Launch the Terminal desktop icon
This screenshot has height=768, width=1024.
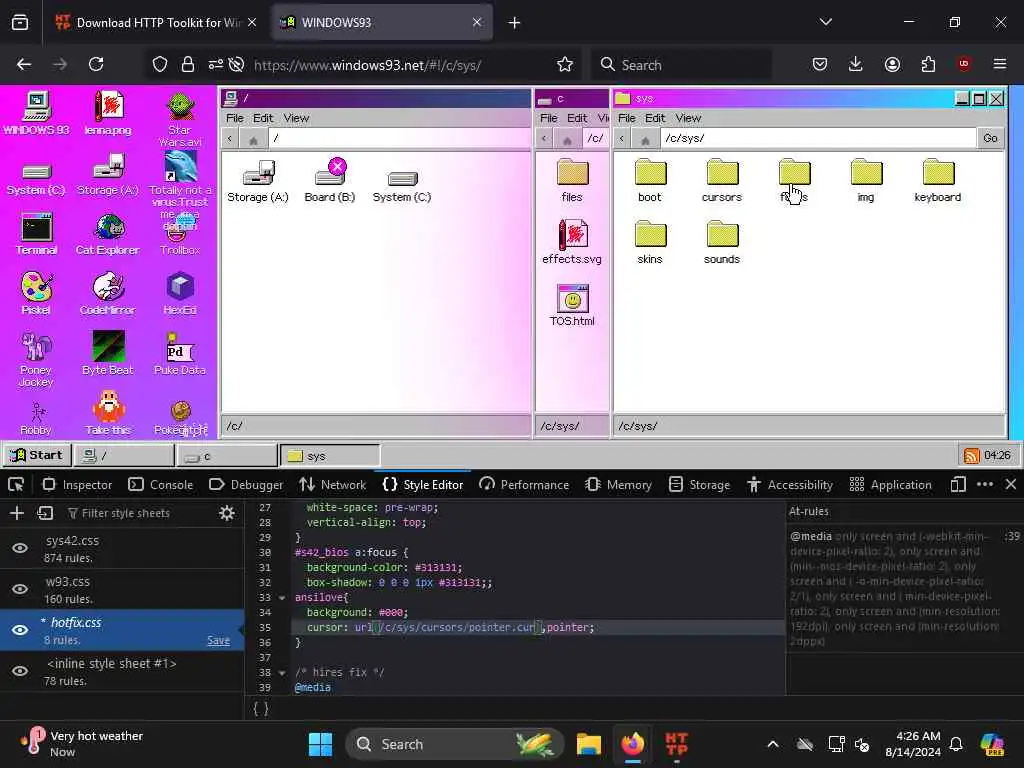coord(36,234)
